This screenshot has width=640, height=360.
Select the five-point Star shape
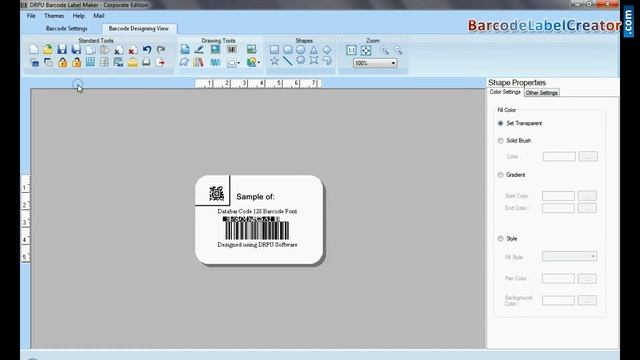pyautogui.click(x=274, y=61)
